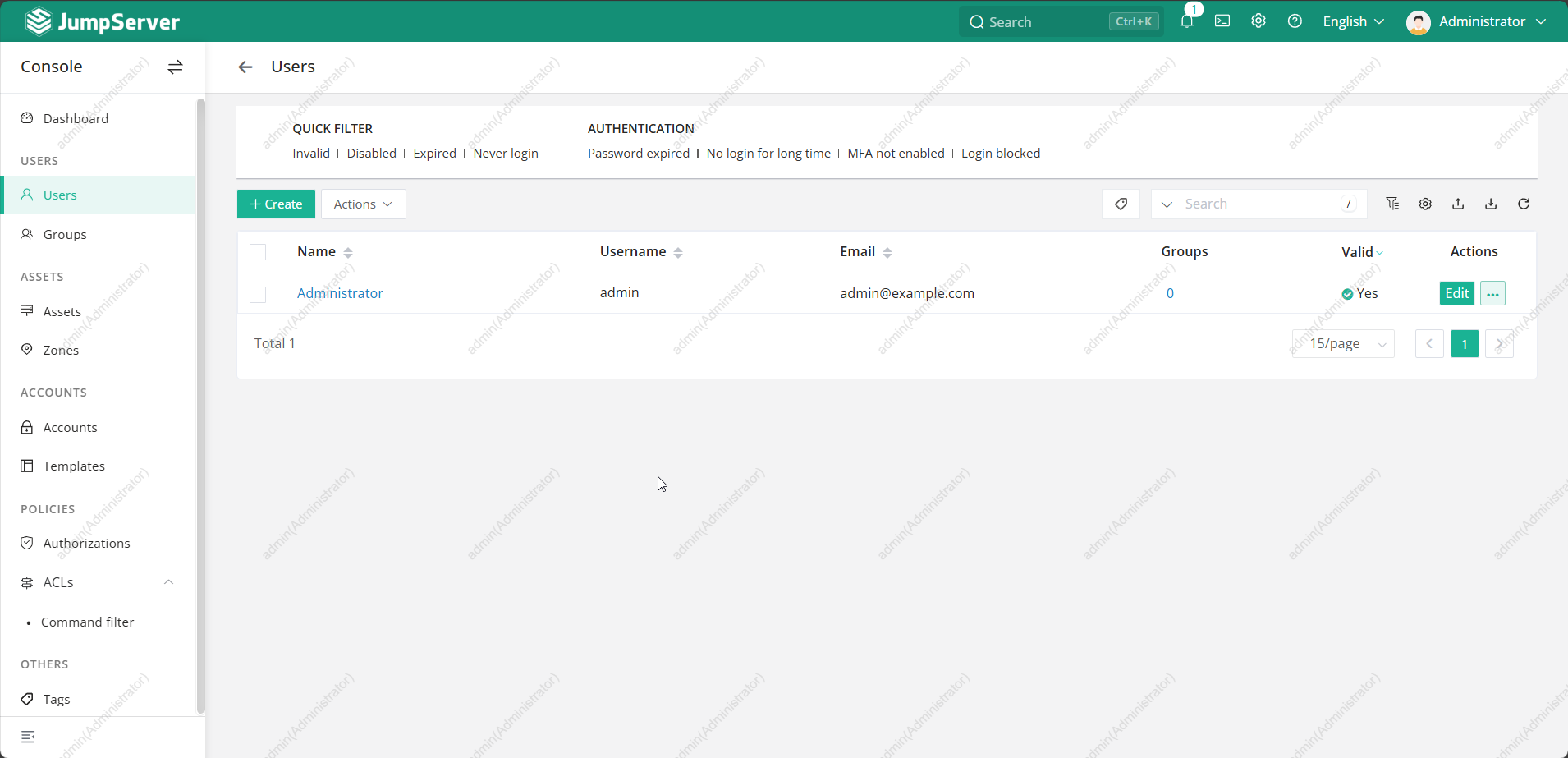Open system settings gear in header

coord(1259,21)
